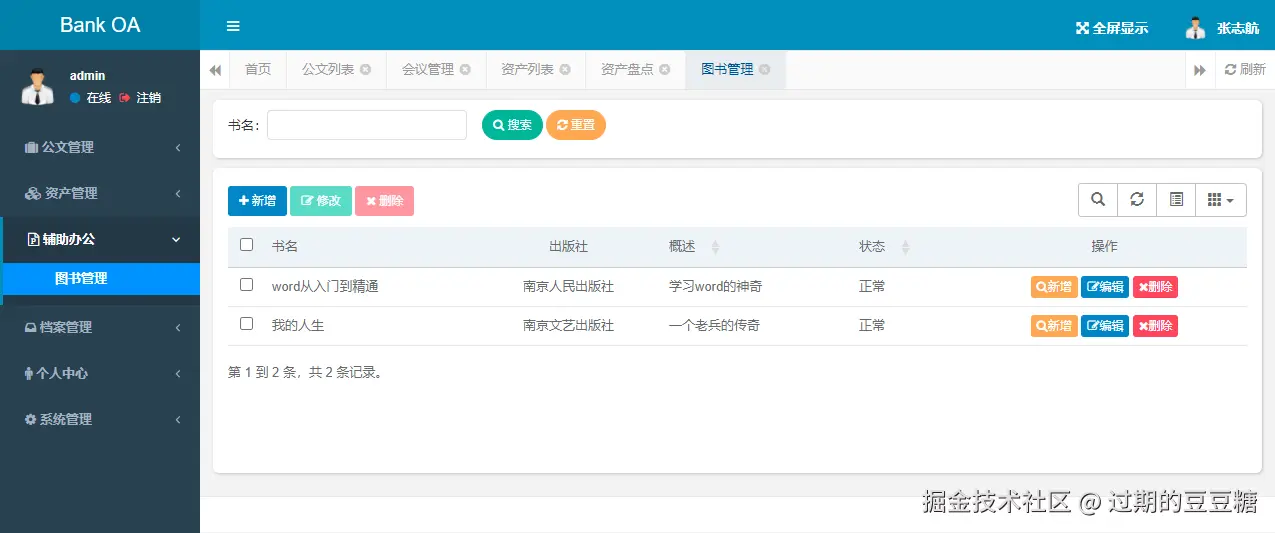Click the 在线 online status link
Viewport: 1275px width, 533px height.
pos(90,98)
